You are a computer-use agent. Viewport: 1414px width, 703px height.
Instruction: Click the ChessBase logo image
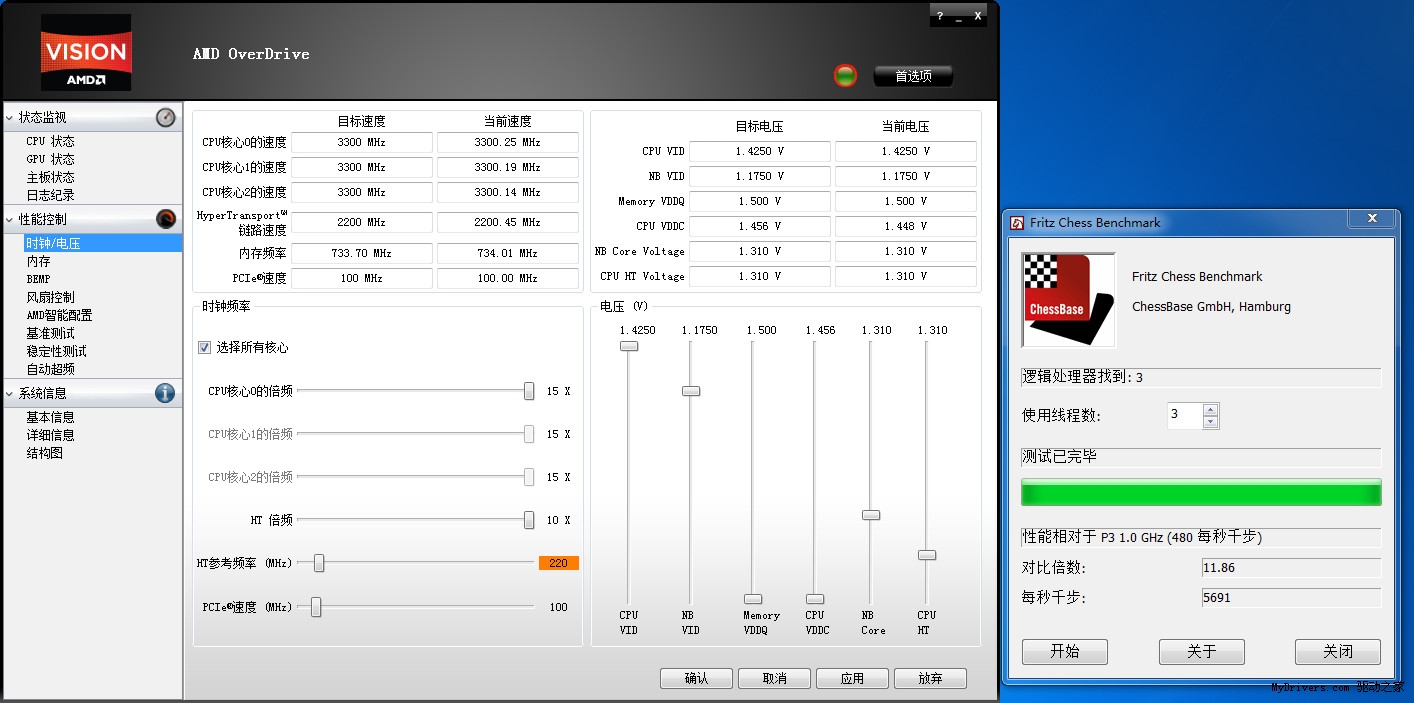1068,300
